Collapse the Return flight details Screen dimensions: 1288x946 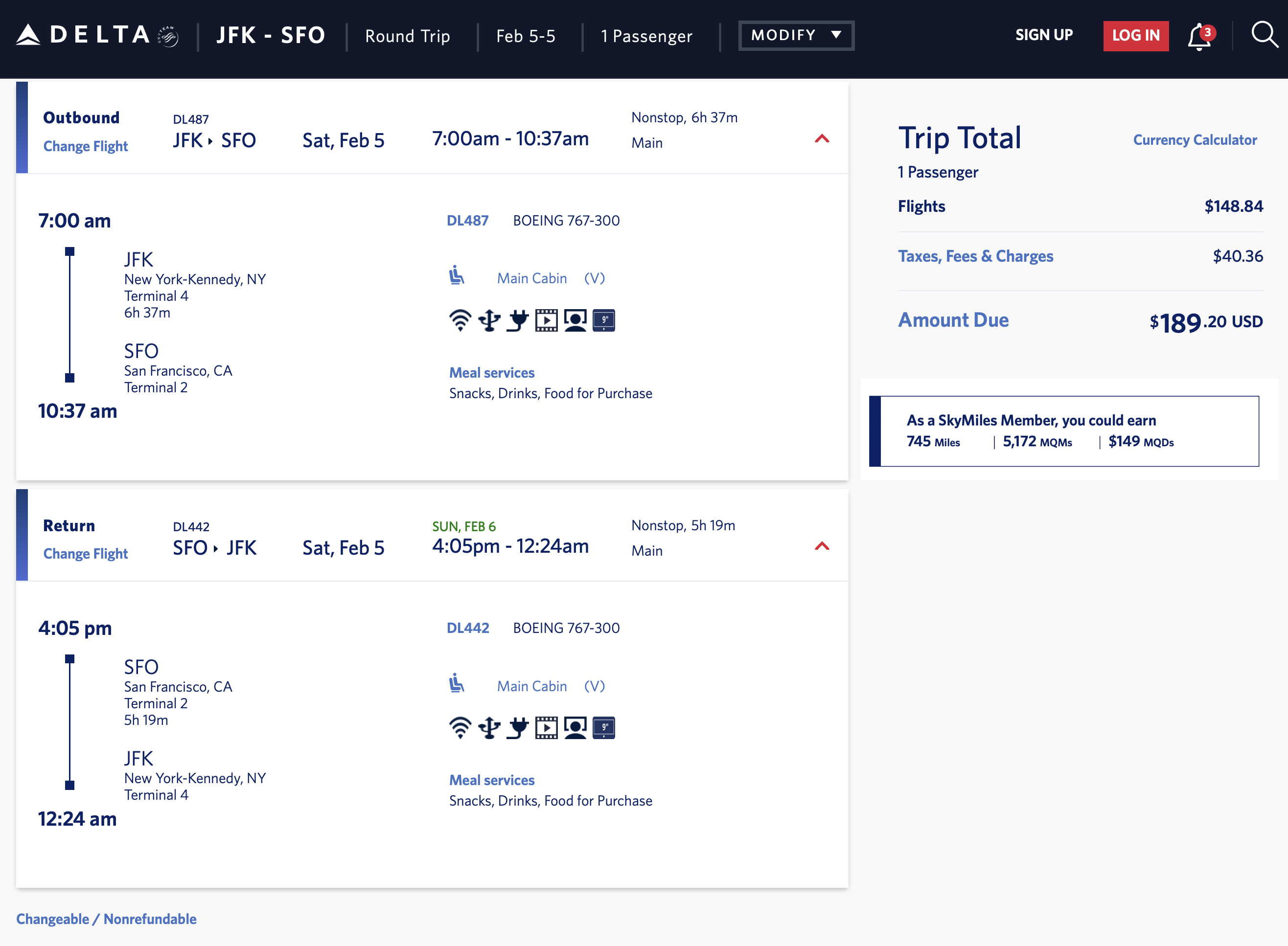click(x=822, y=546)
